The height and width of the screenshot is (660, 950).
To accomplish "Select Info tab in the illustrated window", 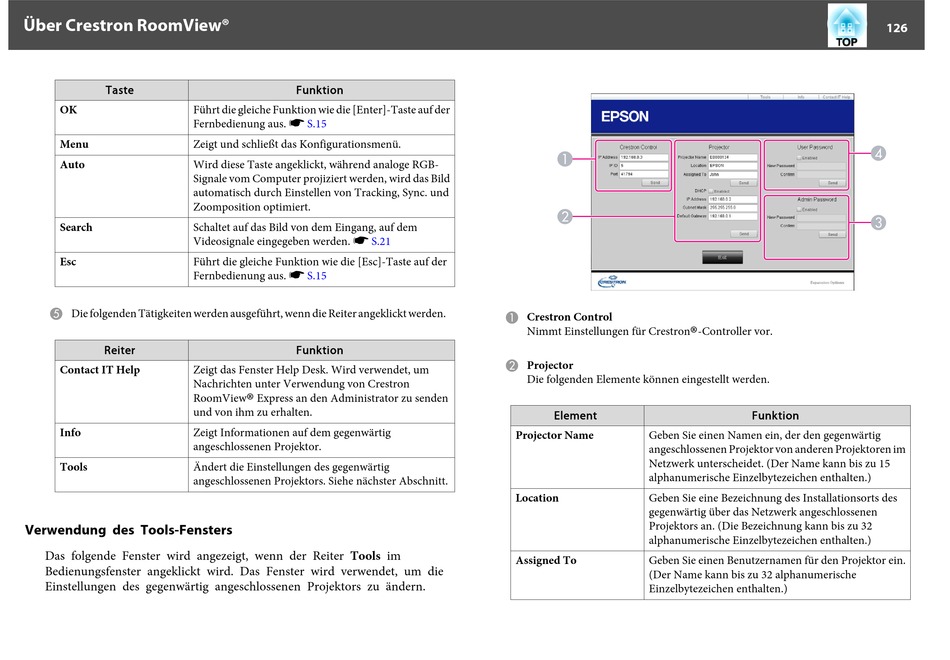I will tap(800, 97).
